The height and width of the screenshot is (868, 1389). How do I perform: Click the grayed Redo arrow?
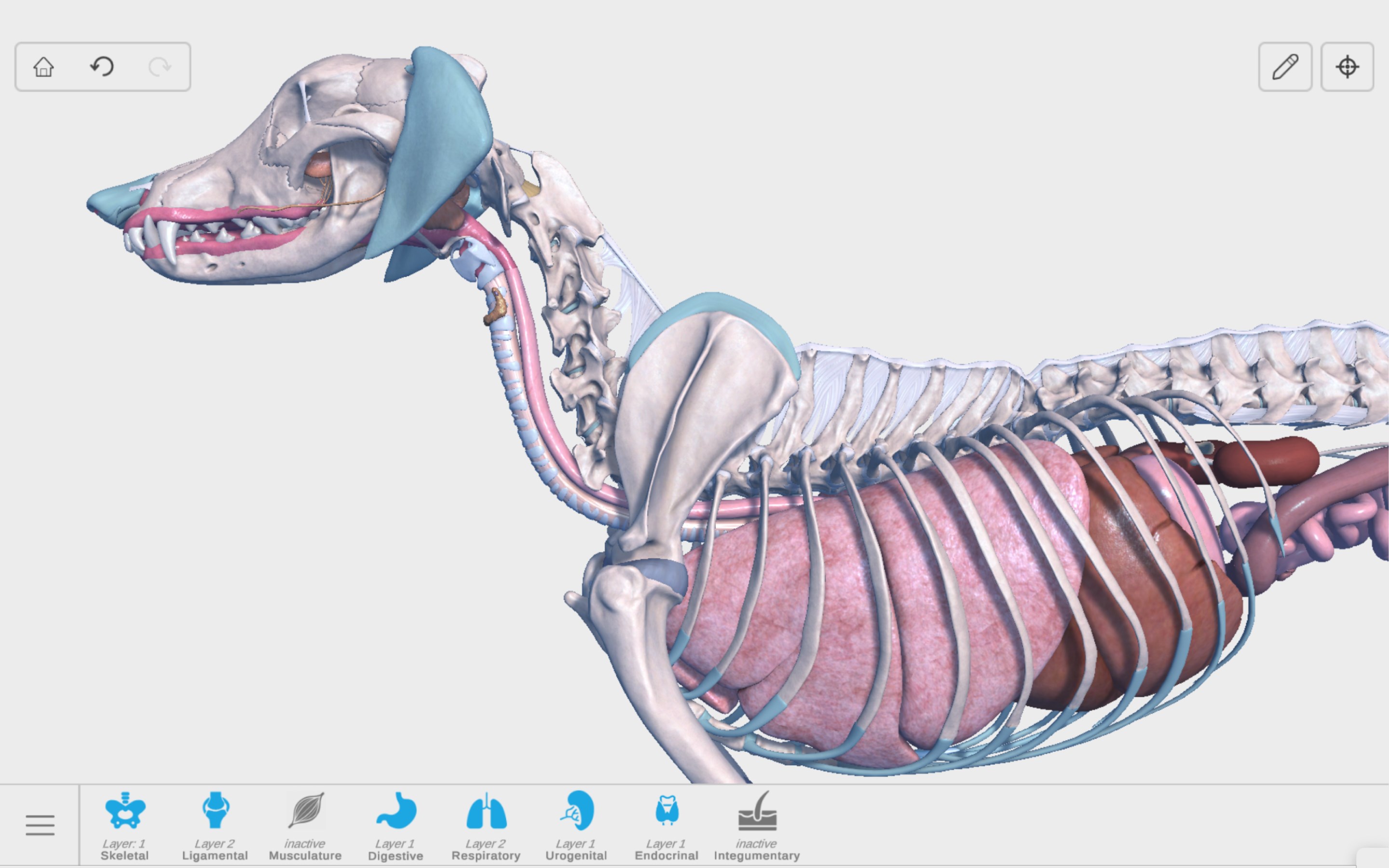[x=160, y=67]
